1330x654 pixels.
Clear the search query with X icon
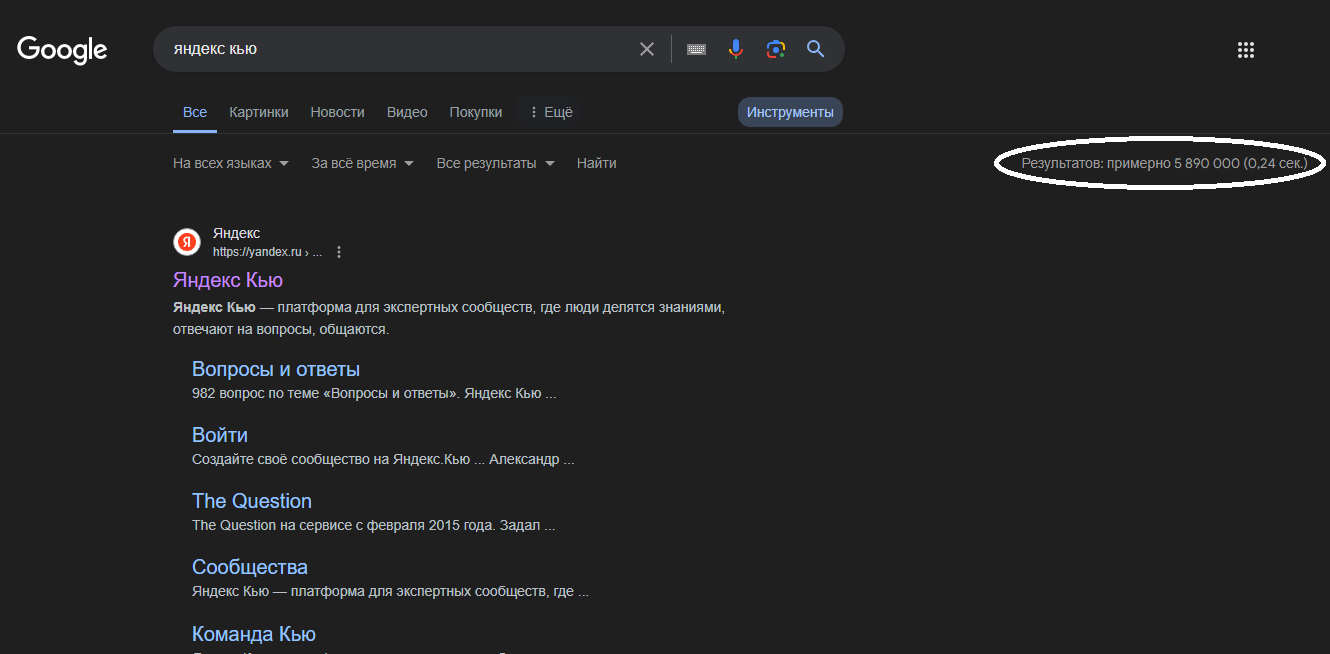click(x=647, y=49)
